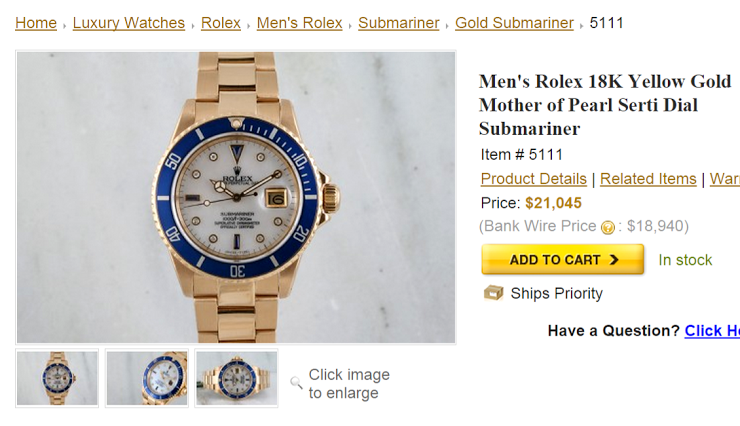Click the magnifier enlarge icon
Viewport: 740px width, 426px height.
[x=296, y=382]
